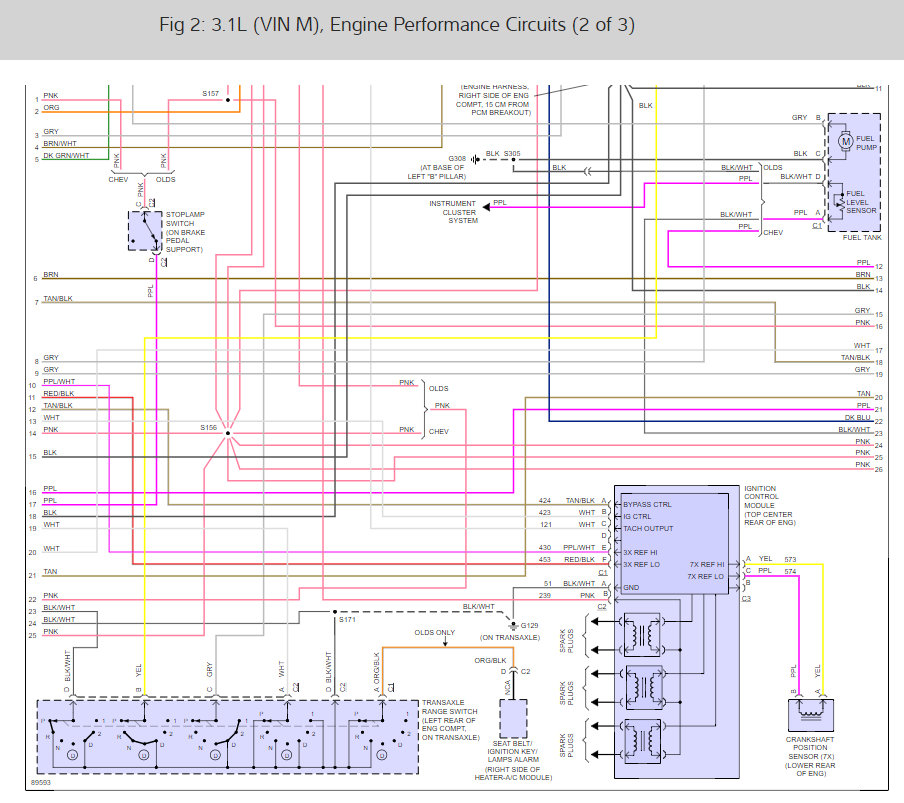Click the instrument cluster system arrowhead

click(487, 206)
